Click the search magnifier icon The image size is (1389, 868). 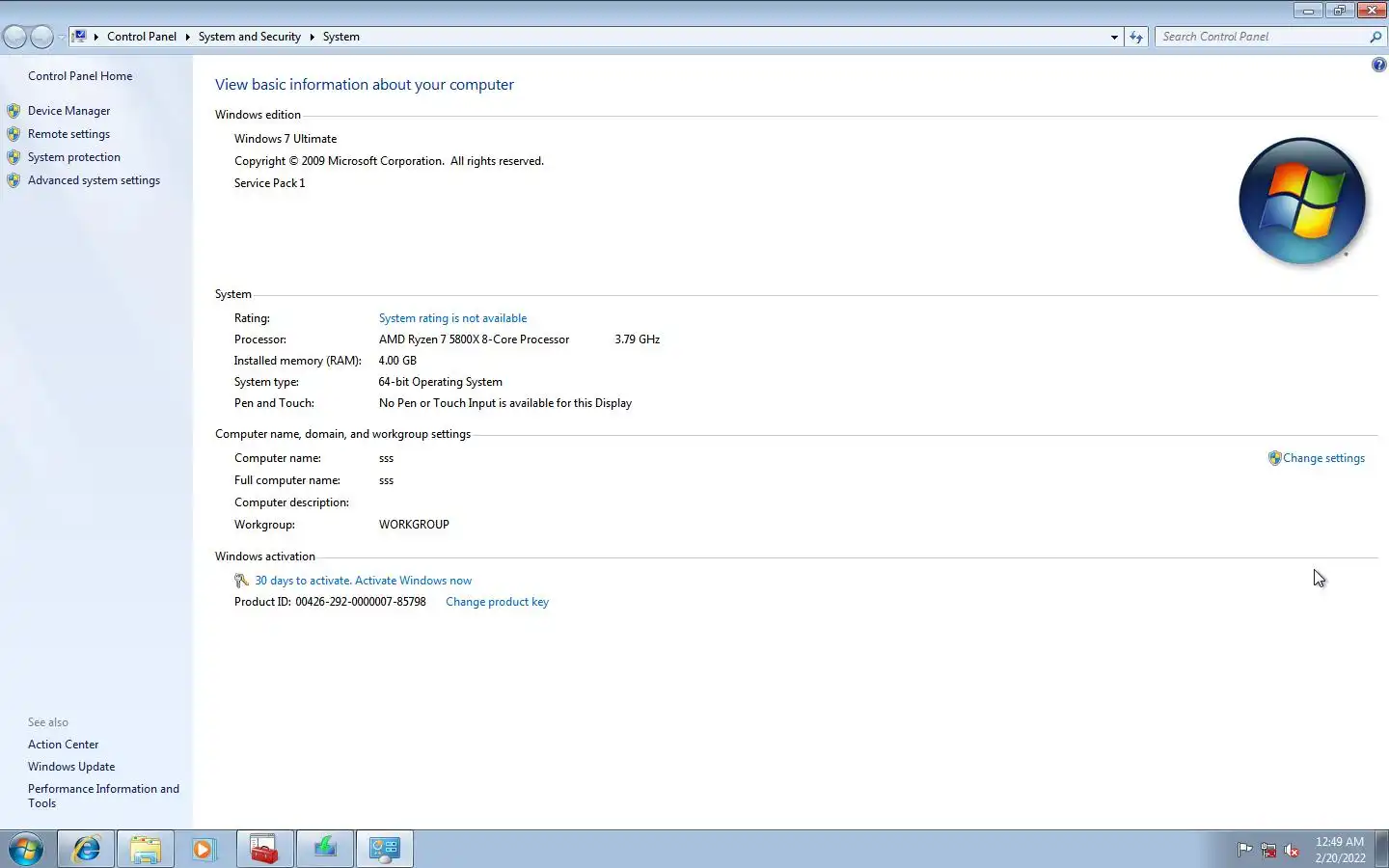click(x=1375, y=37)
